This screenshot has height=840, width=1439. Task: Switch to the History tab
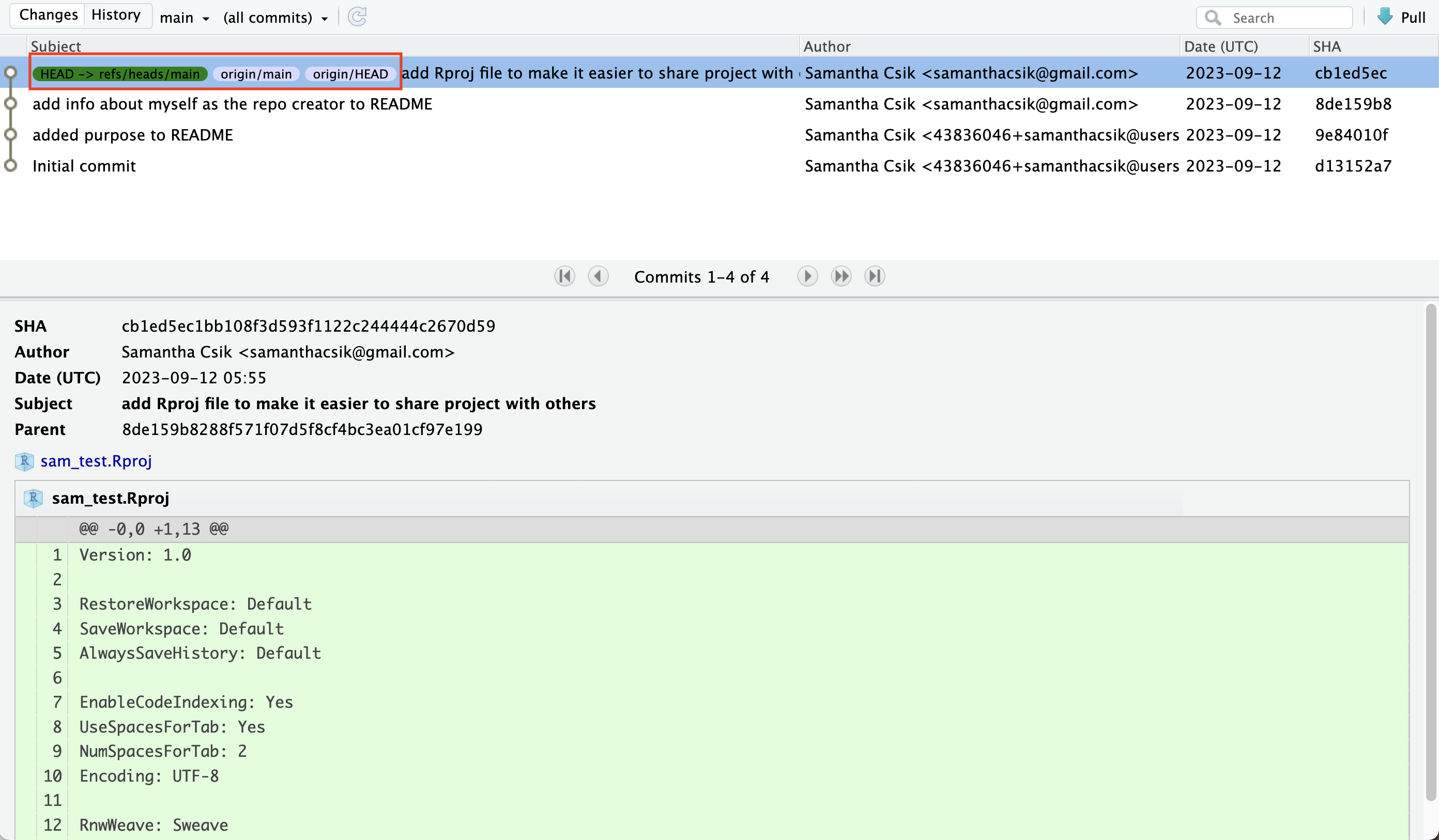[x=116, y=15]
